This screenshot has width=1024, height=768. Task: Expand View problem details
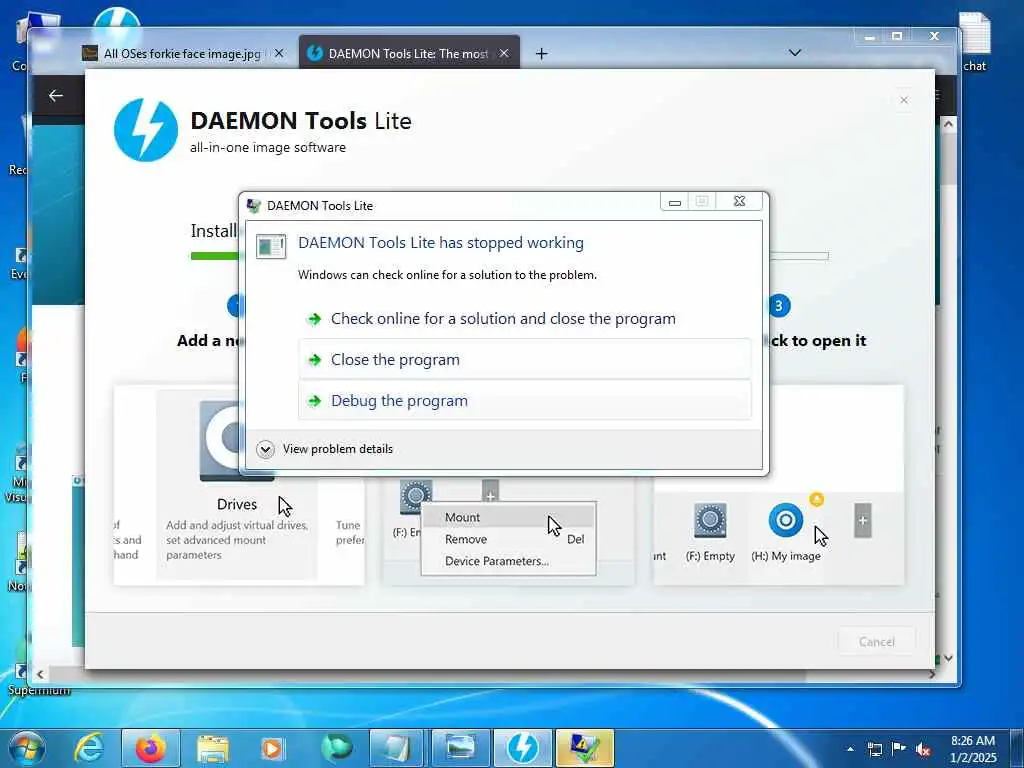(325, 449)
